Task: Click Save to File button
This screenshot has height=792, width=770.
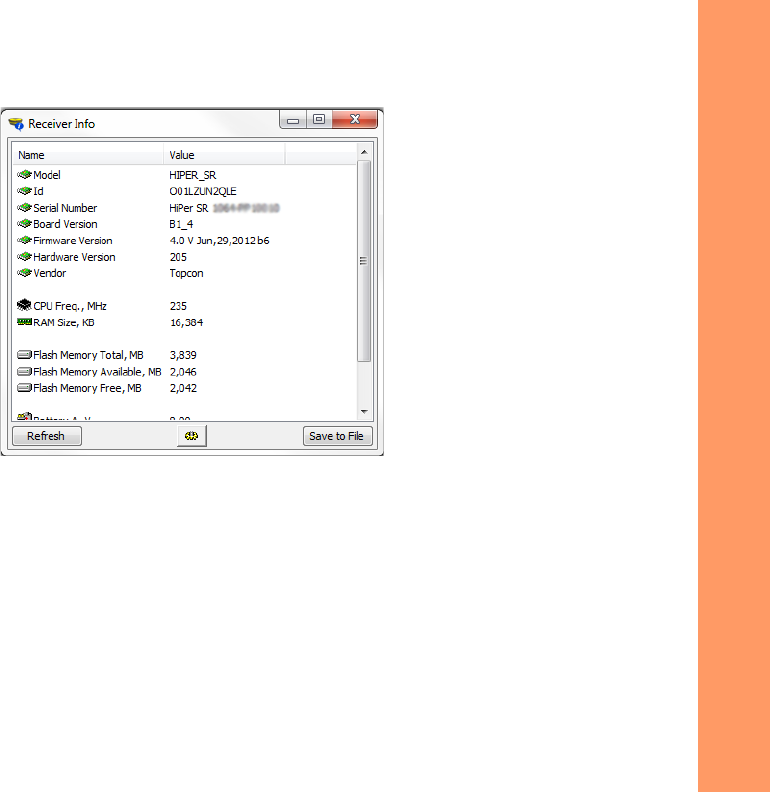Action: 338,436
